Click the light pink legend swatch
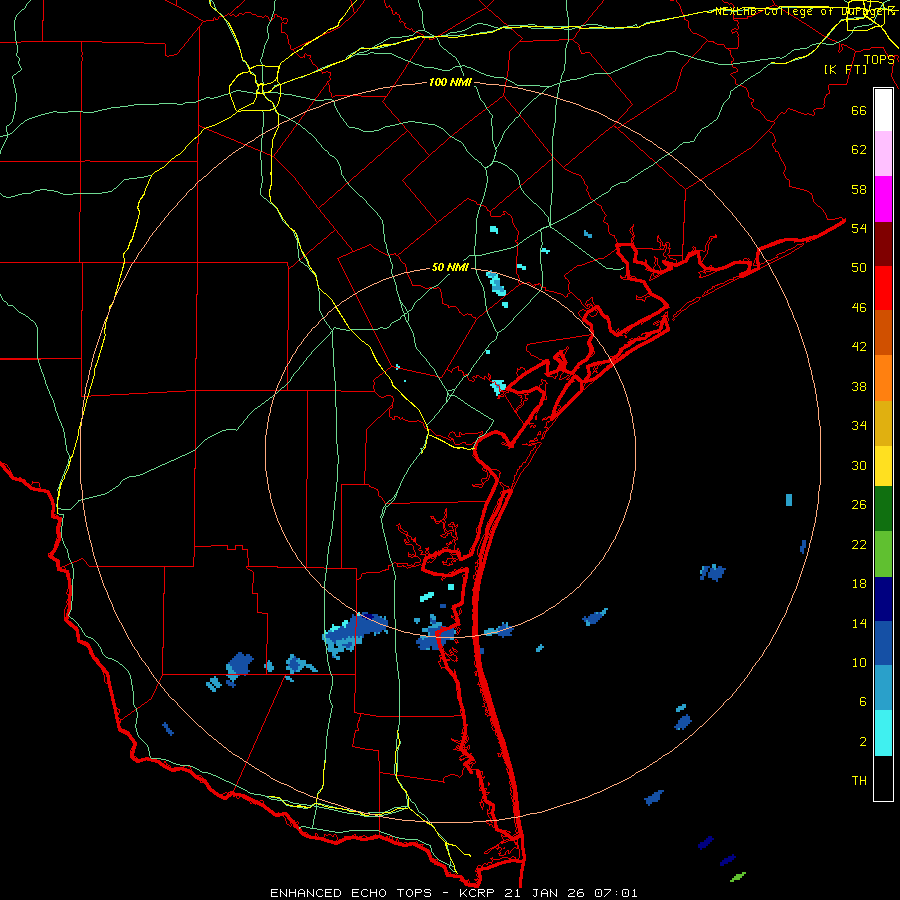This screenshot has width=900, height=900. (883, 154)
